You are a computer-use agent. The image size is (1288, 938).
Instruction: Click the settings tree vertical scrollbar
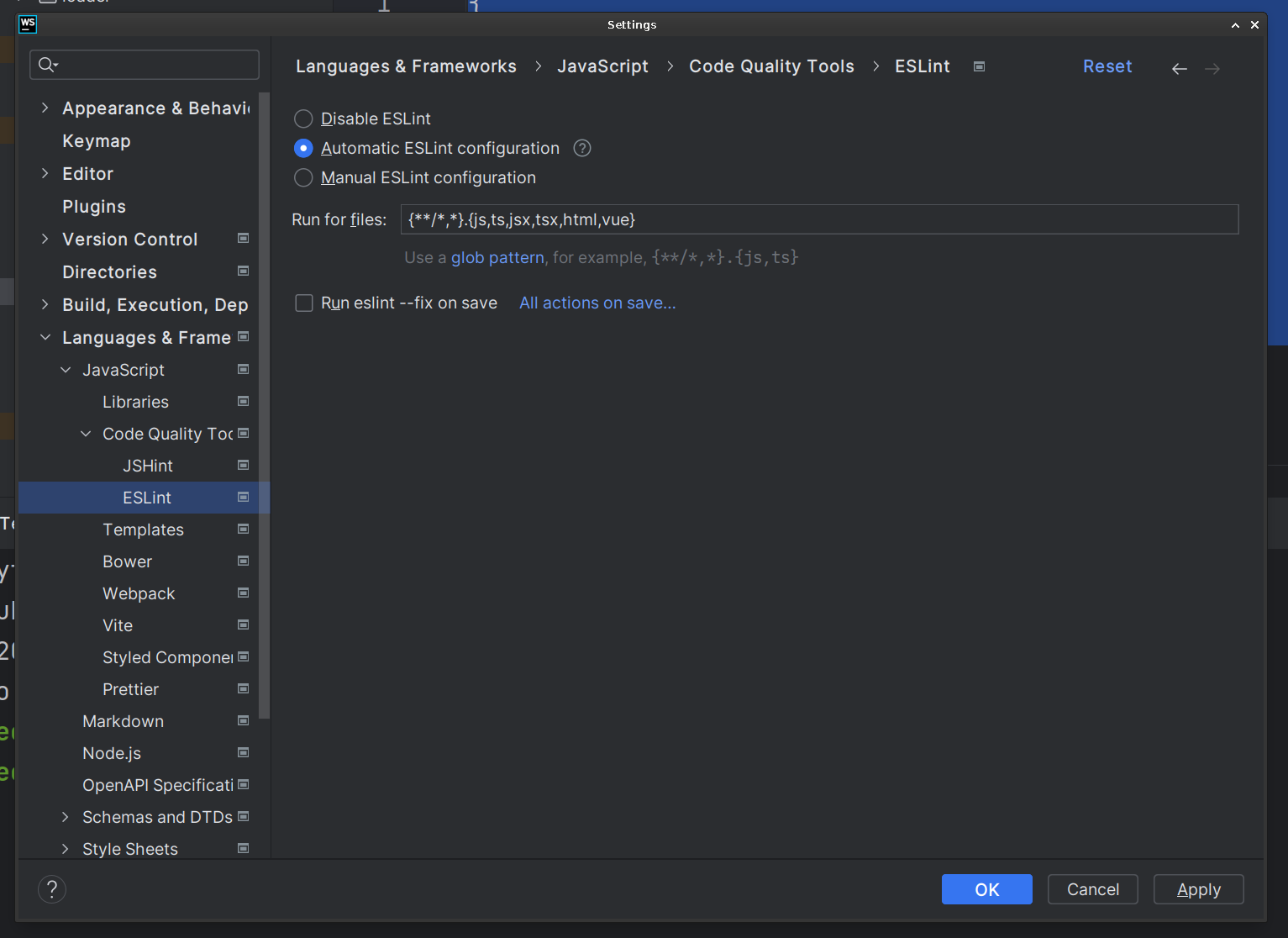click(265, 405)
